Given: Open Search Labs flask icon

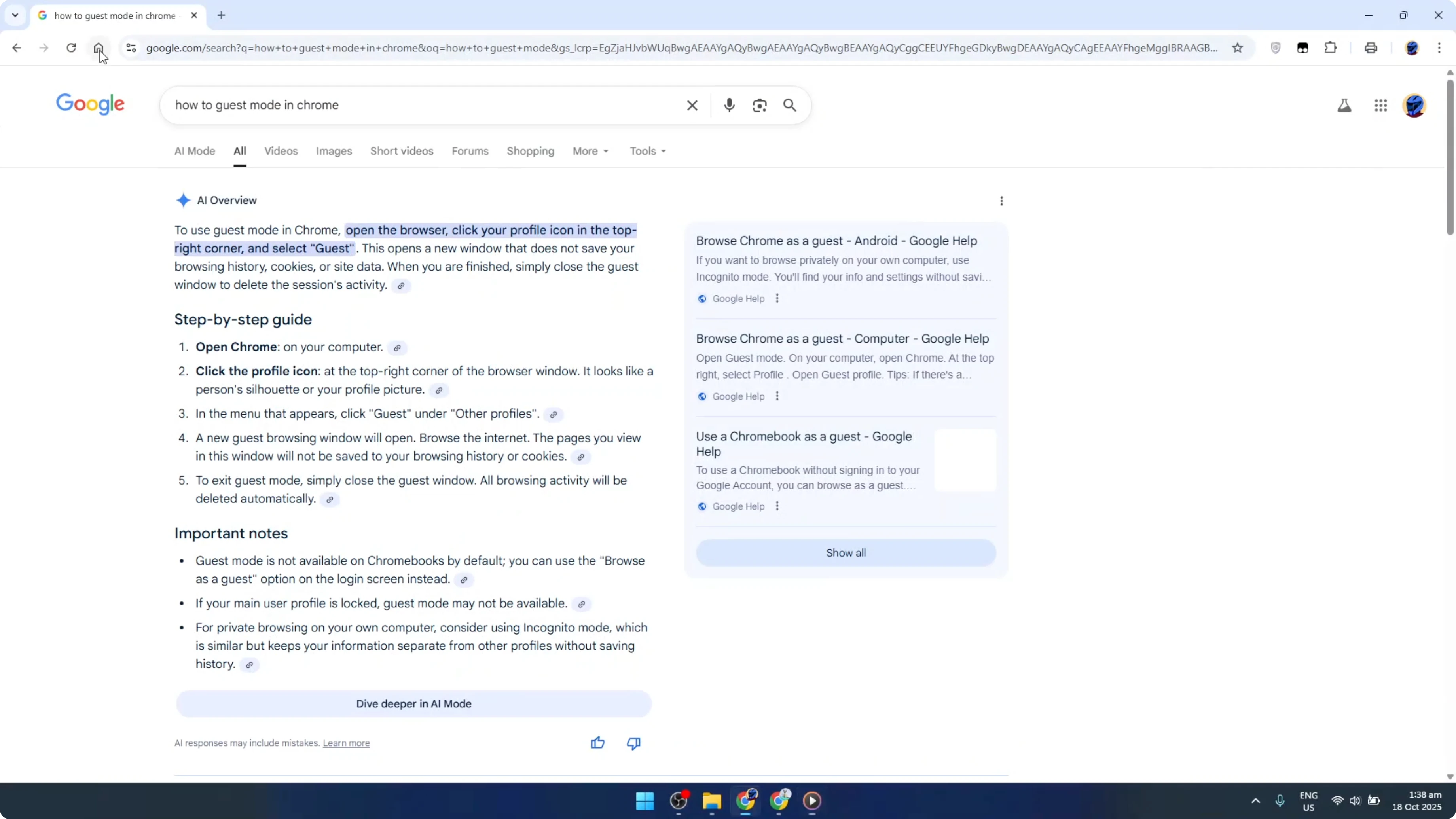Looking at the screenshot, I should (x=1345, y=105).
